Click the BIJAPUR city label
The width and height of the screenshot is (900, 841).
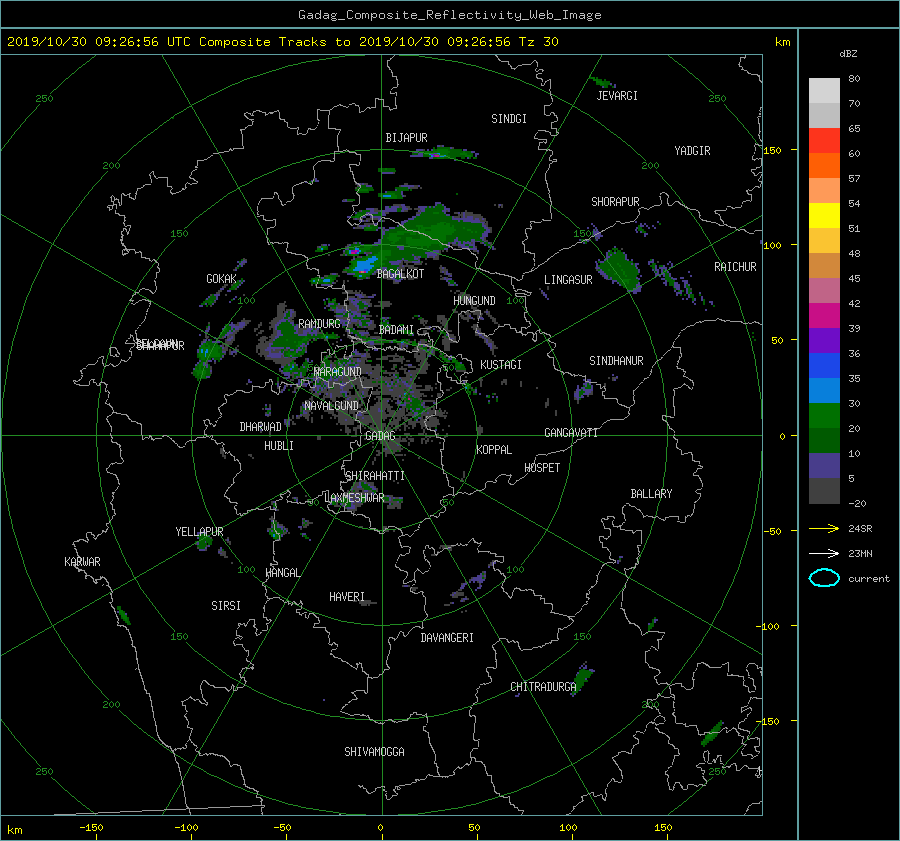[x=406, y=138]
